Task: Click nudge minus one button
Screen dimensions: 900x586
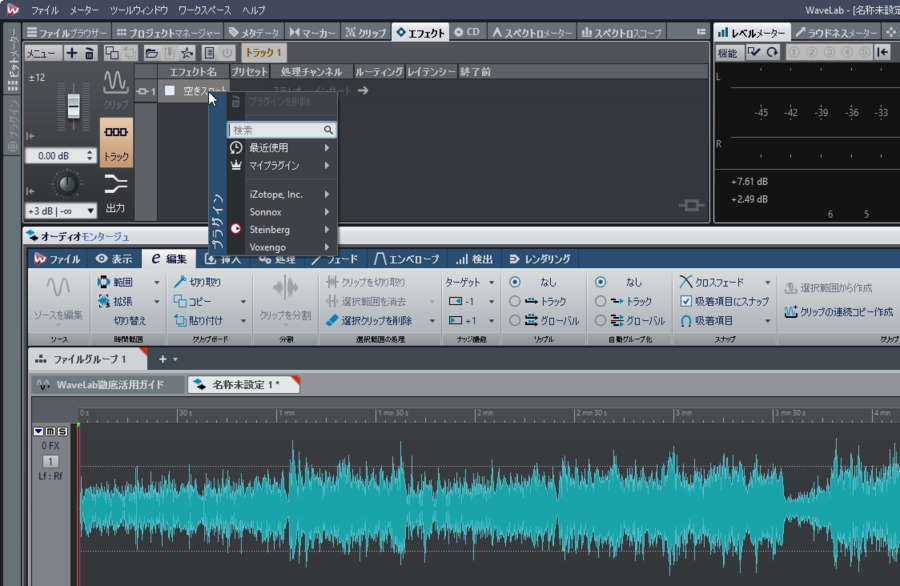Action: coord(464,301)
